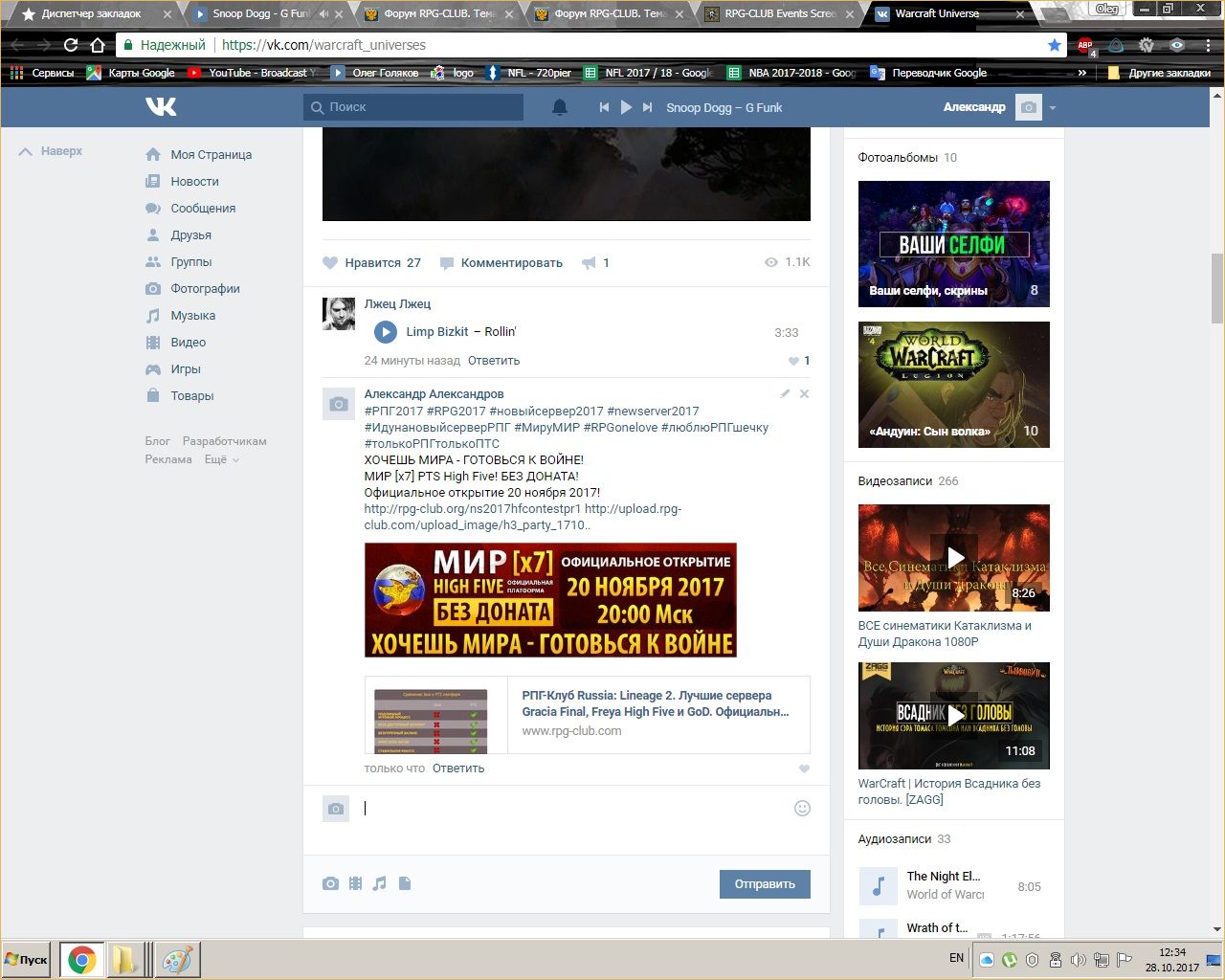The height and width of the screenshot is (980, 1225).
Task: Attach a photo using camera icon
Action: tap(330, 883)
